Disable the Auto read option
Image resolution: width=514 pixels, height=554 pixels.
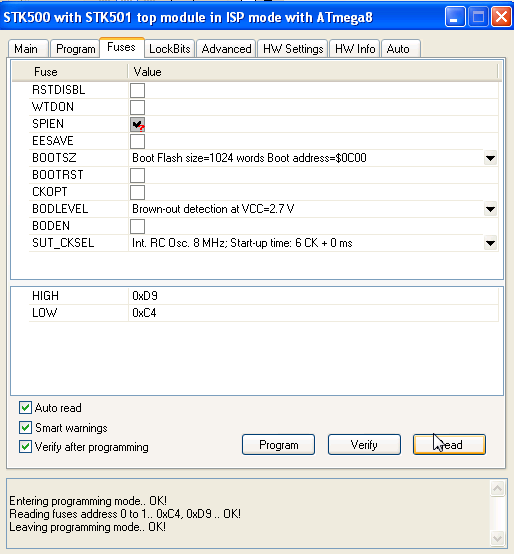click(25, 408)
